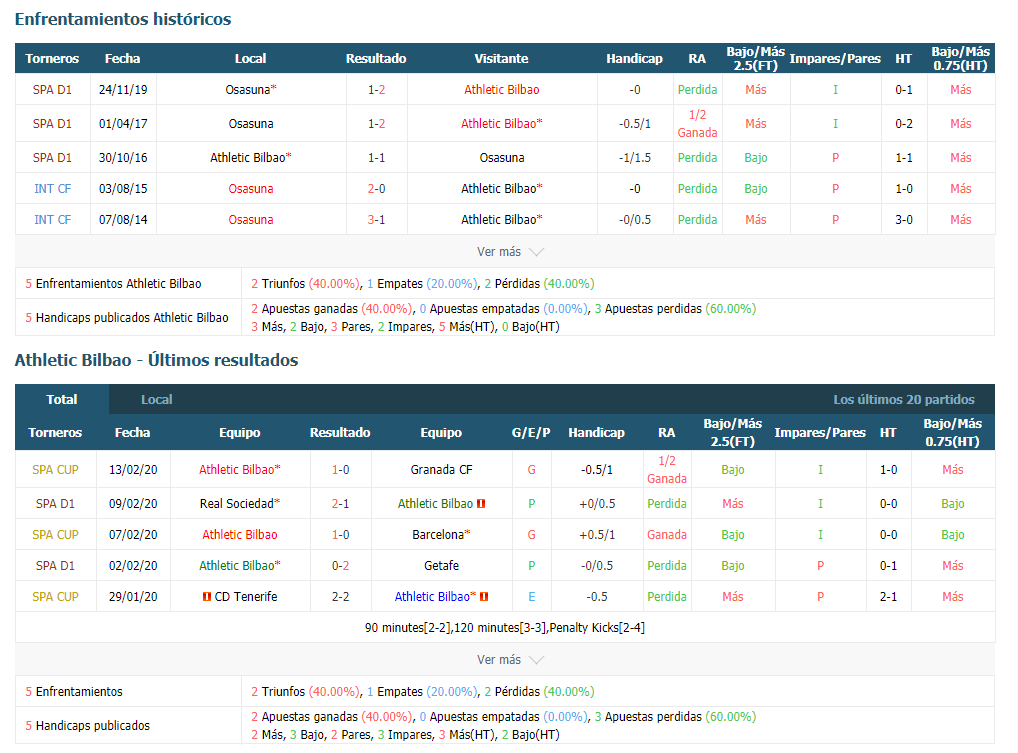Open Osasuna link in the 07/08/14 row
Viewport: 1018px width, 753px height.
click(251, 220)
